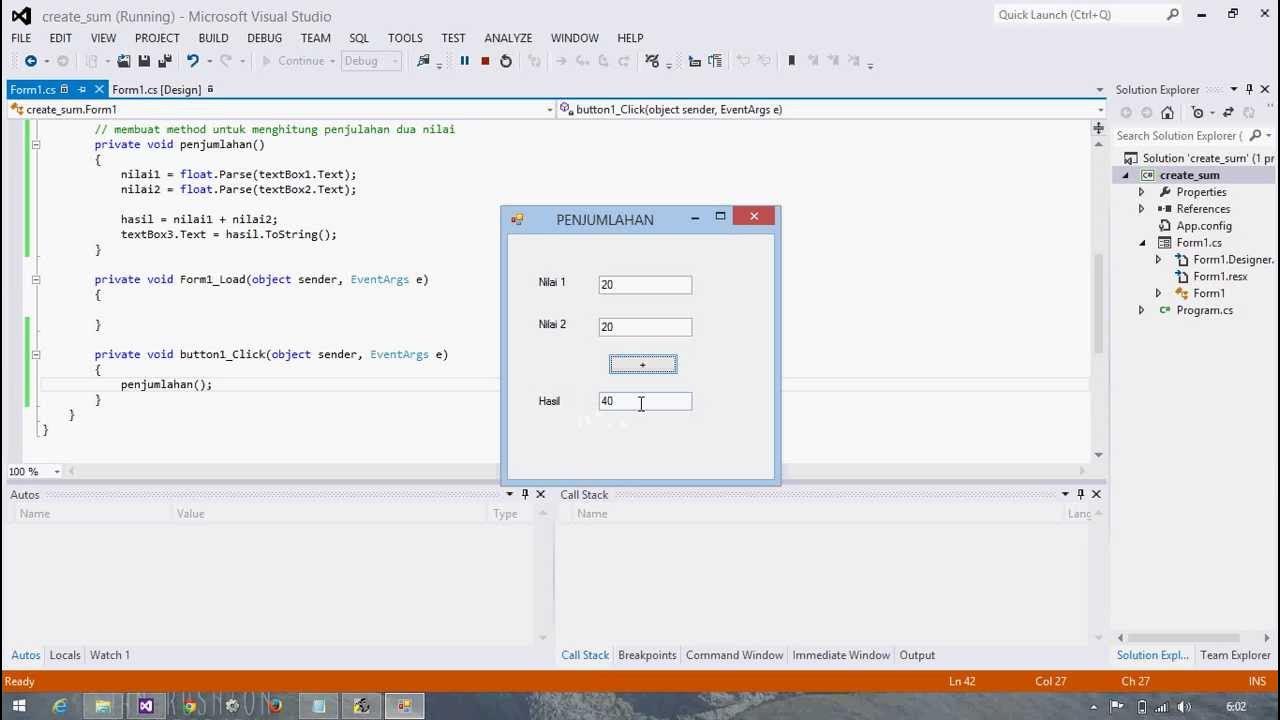Switch to the Team Explorer tab
The image size is (1280, 720).
(1235, 656)
